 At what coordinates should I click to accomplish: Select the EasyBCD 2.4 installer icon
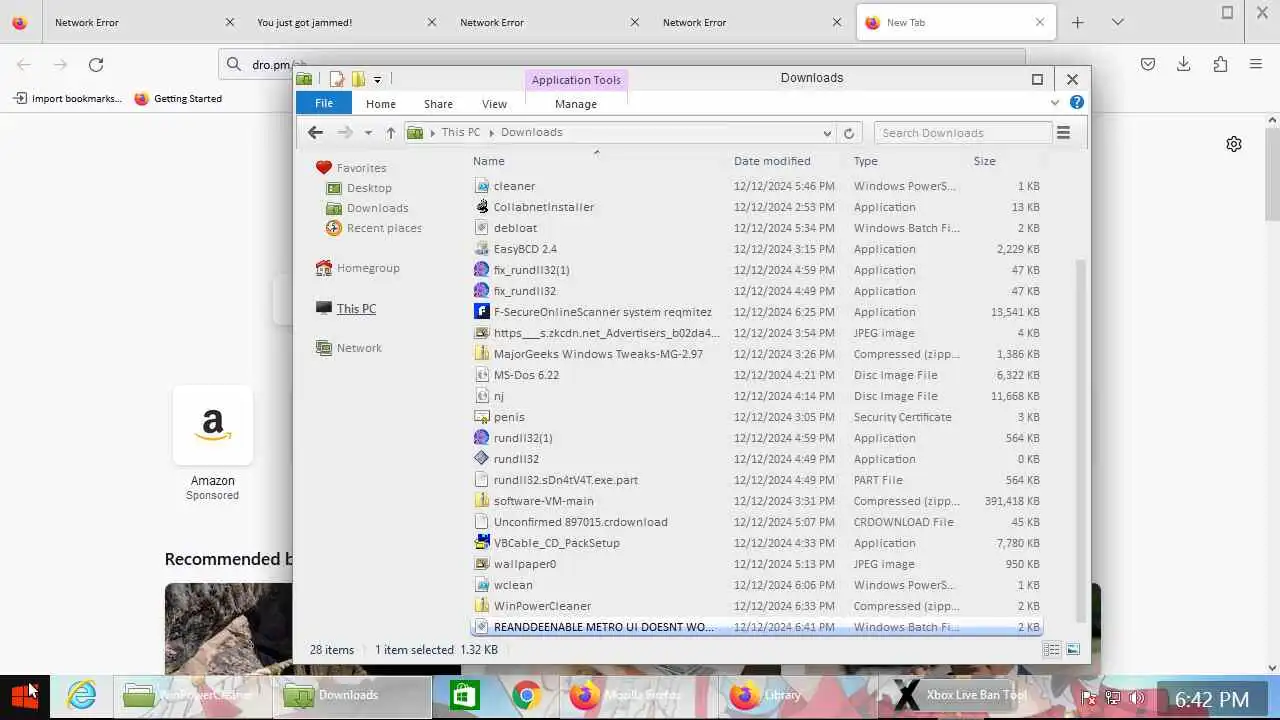click(x=483, y=249)
